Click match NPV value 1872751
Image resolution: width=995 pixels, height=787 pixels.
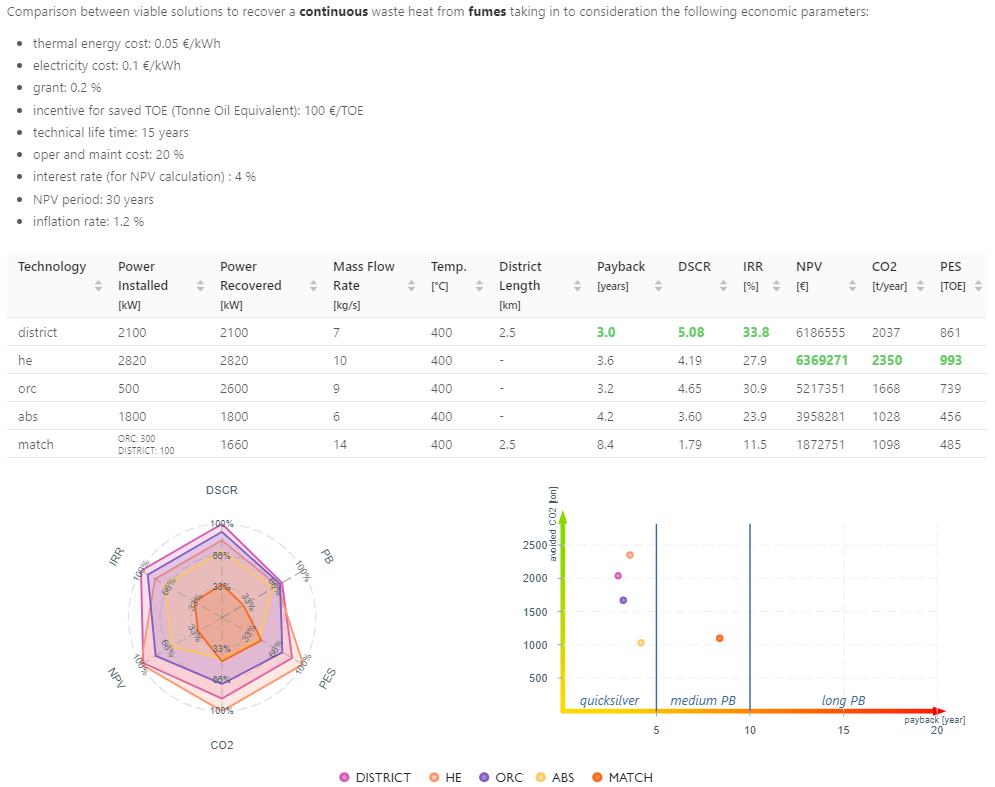(x=820, y=444)
